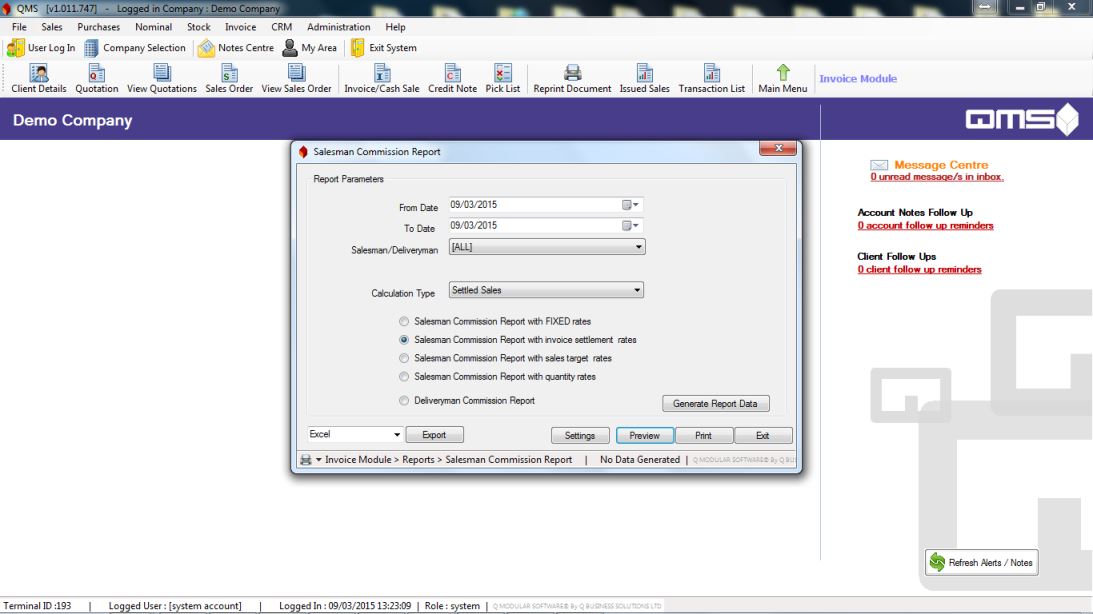Click the Print button
Image resolution: width=1093 pixels, height=614 pixels.
[x=703, y=436]
